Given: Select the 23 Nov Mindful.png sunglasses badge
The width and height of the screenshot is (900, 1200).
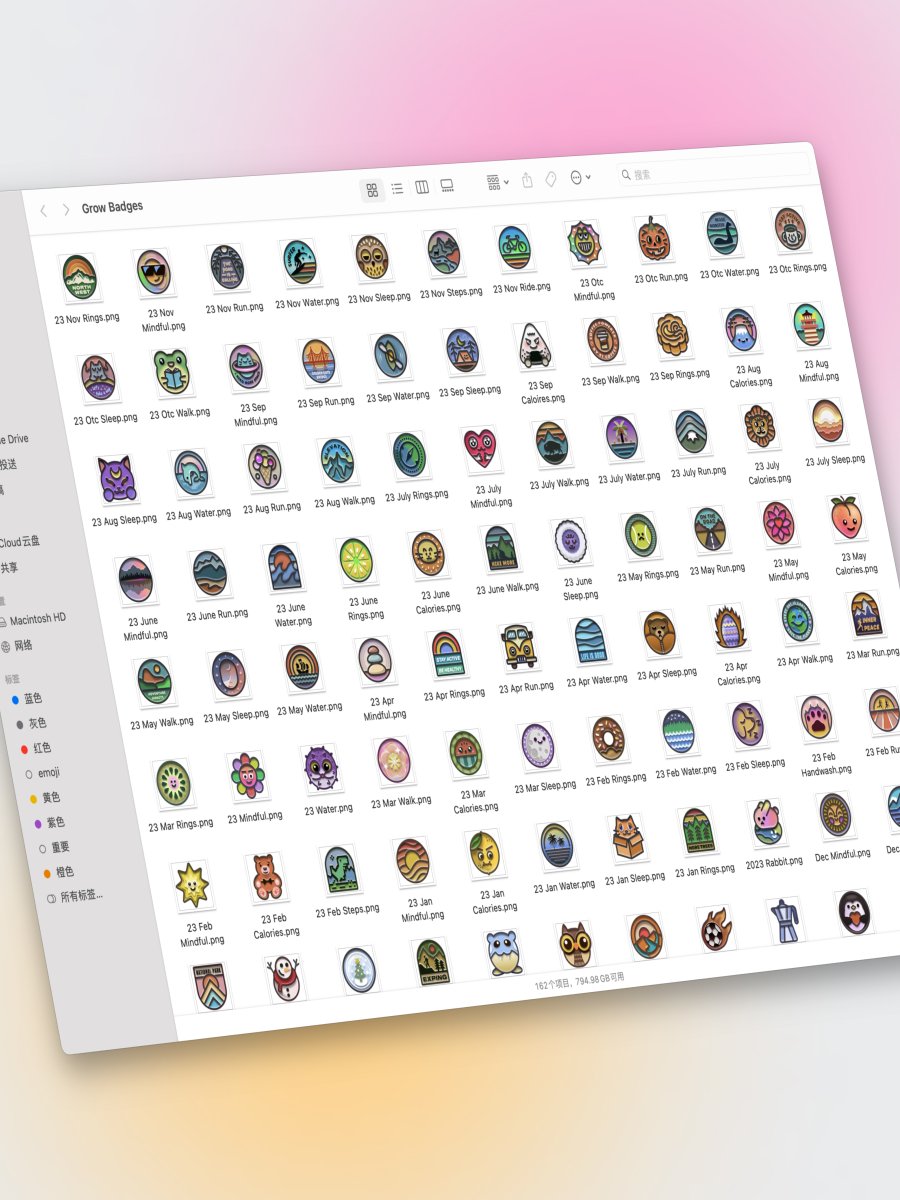Looking at the screenshot, I should pos(153,273).
